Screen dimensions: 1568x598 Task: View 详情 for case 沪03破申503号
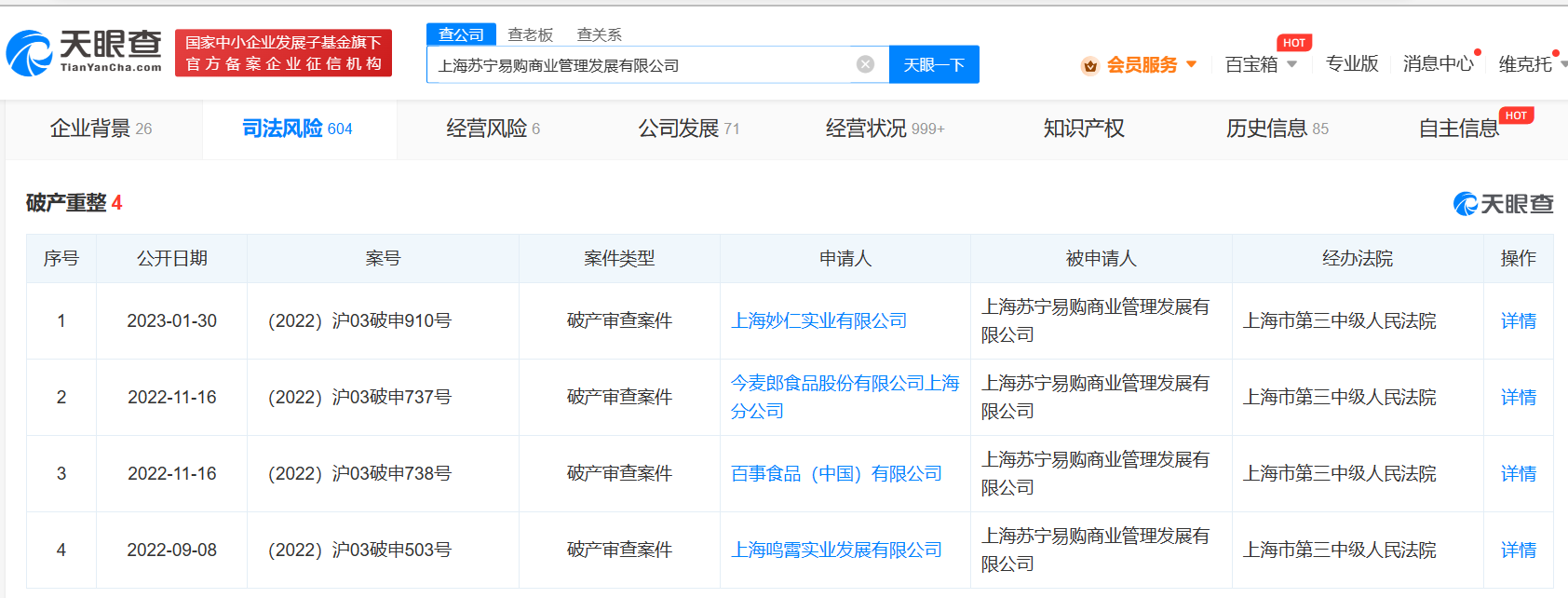pyautogui.click(x=1518, y=550)
